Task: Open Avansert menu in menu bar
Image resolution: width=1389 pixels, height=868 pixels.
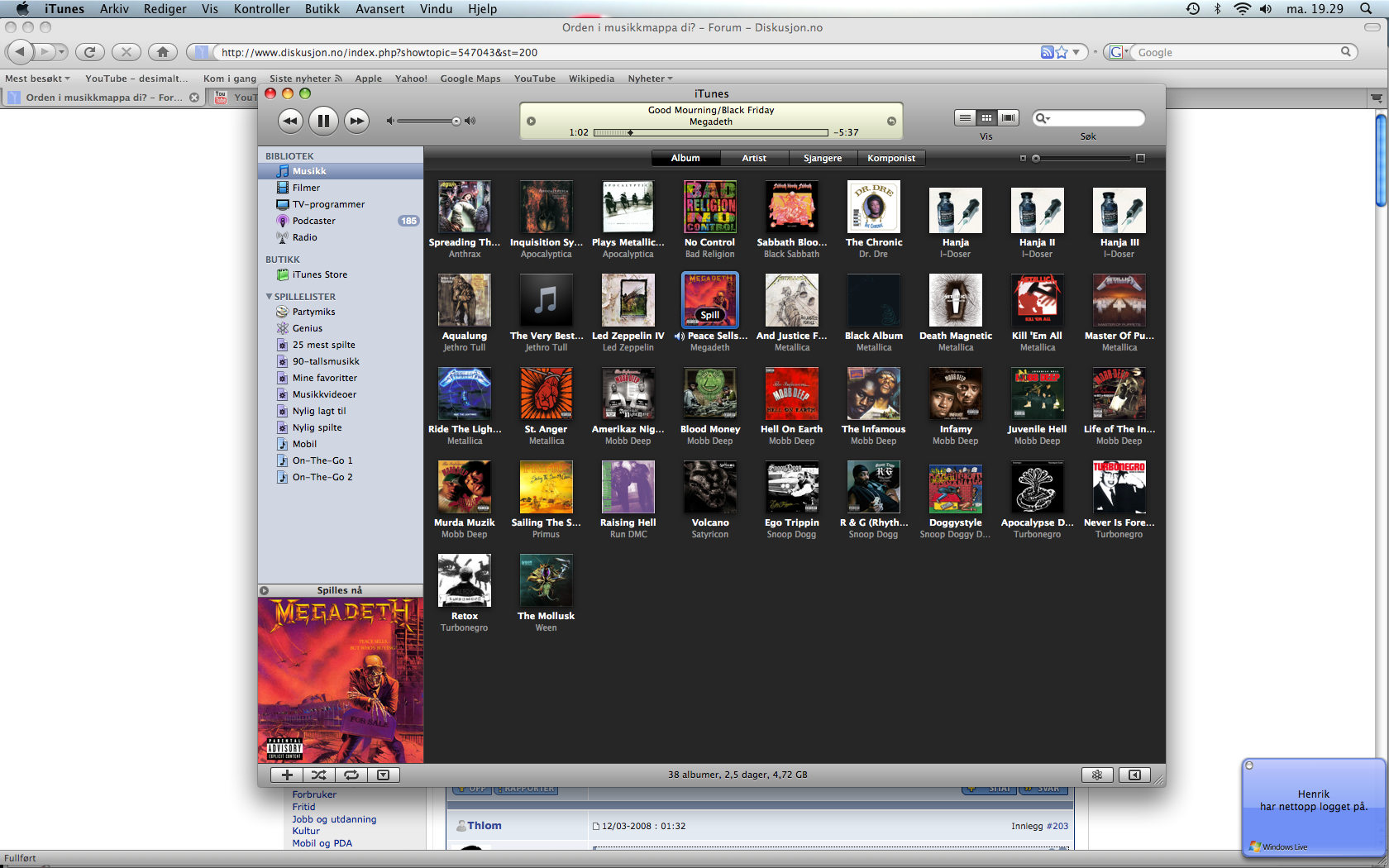Action: (380, 9)
